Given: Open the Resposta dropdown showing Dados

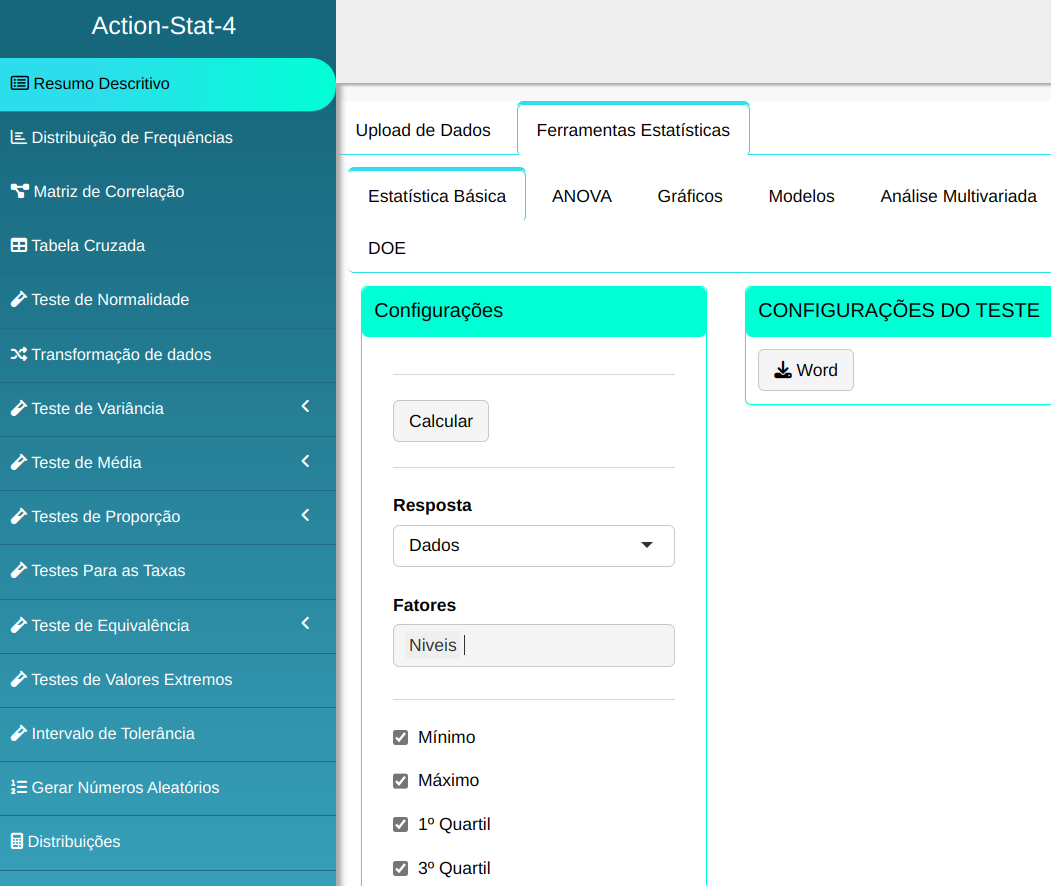Looking at the screenshot, I should tap(533, 546).
